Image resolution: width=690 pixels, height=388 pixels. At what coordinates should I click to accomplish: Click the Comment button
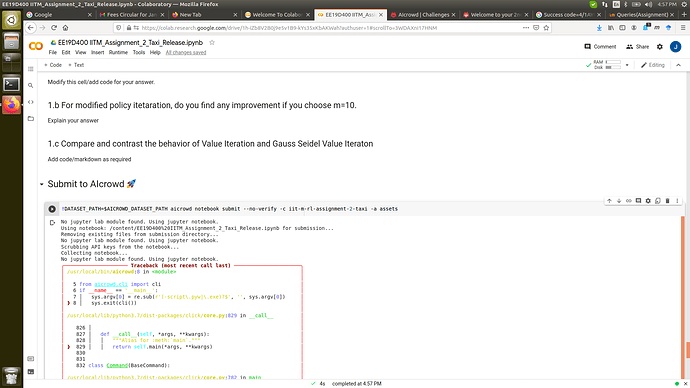click(600, 47)
